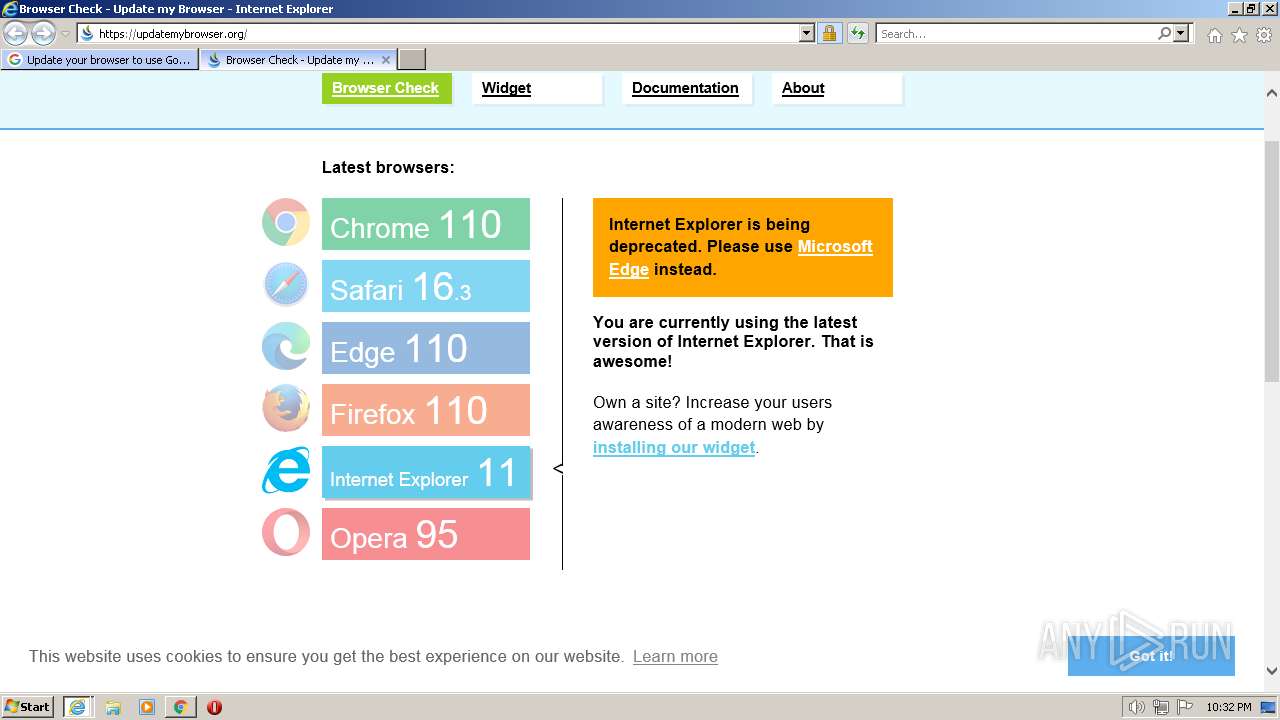Open the cookie 'Learn more' link
Viewport: 1280px width, 720px height.
(675, 656)
